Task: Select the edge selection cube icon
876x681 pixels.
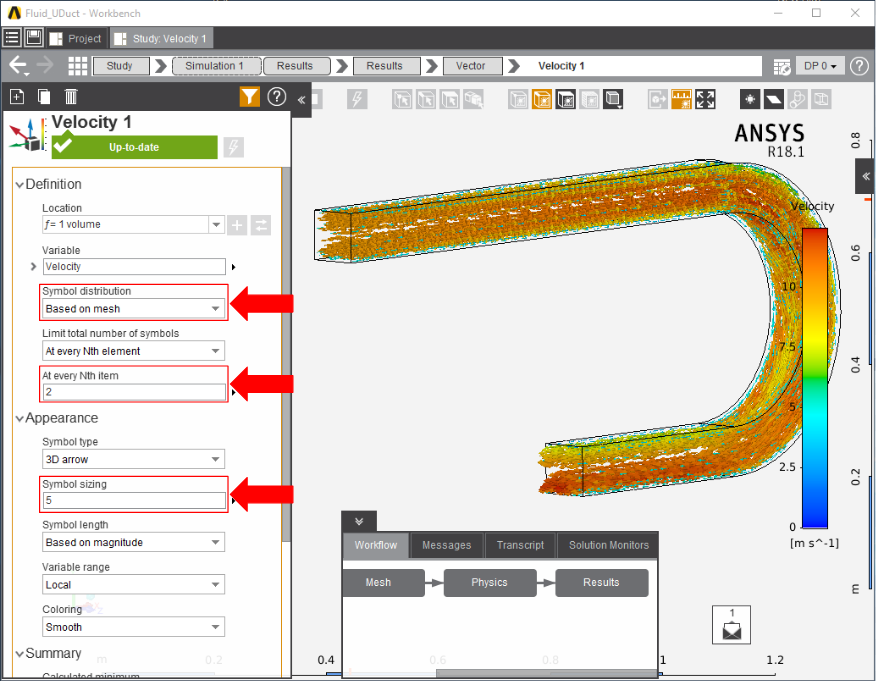Action: [x=426, y=100]
